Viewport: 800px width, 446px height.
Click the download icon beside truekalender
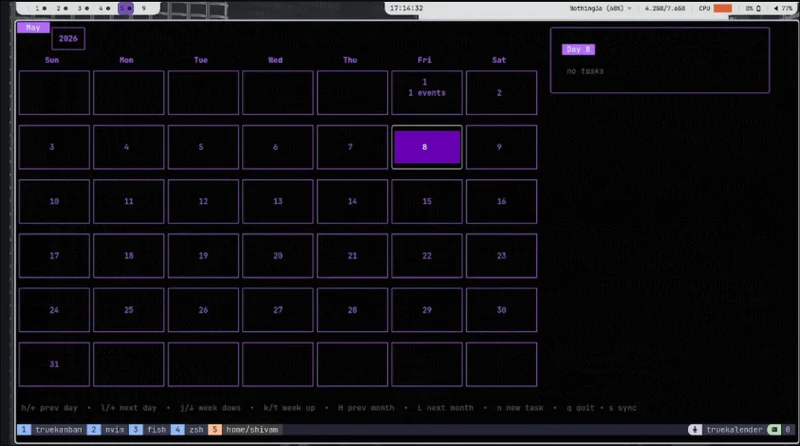click(x=694, y=430)
